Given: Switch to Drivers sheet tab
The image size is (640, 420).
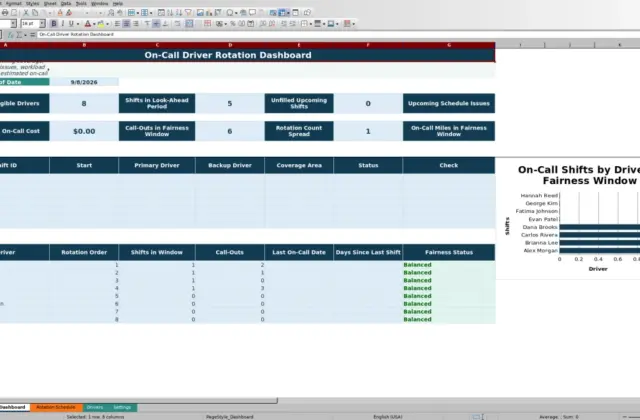Looking at the screenshot, I should (x=95, y=407).
